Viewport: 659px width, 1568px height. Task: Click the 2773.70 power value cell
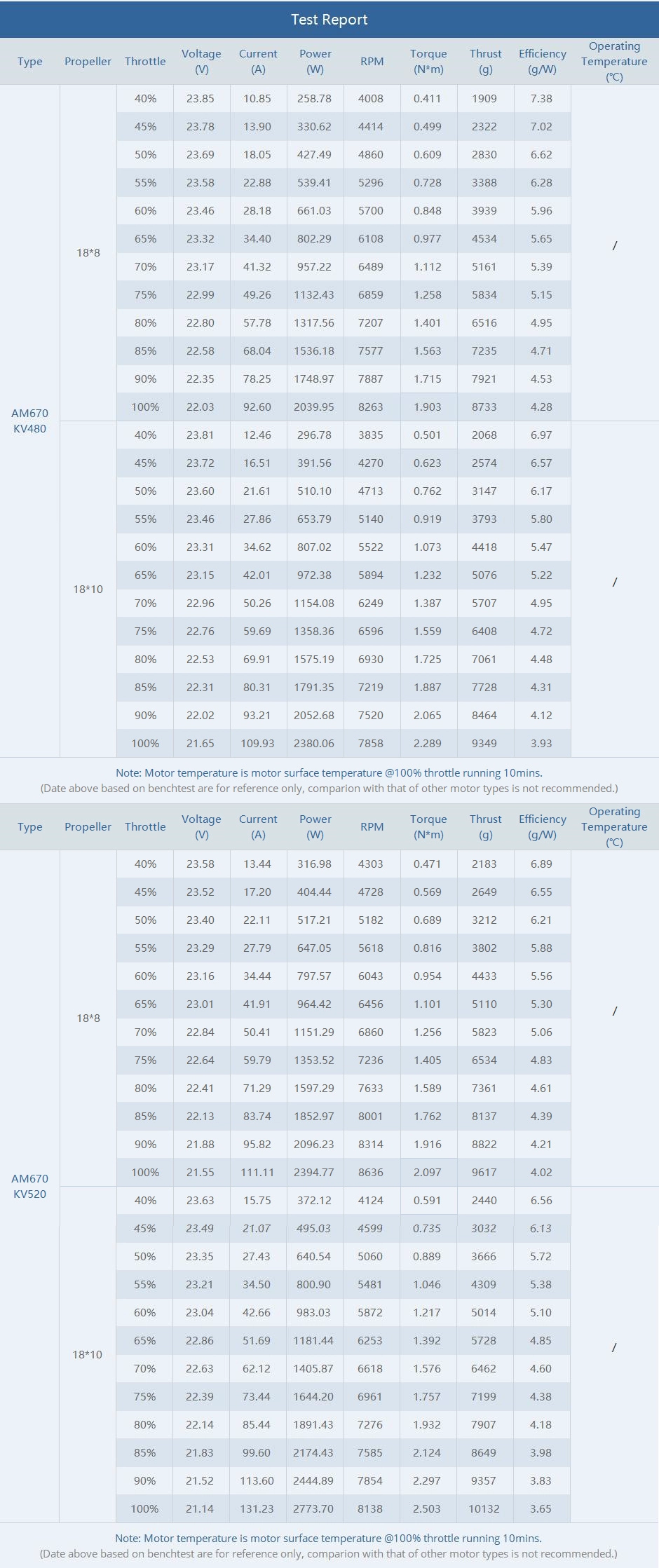click(313, 1508)
